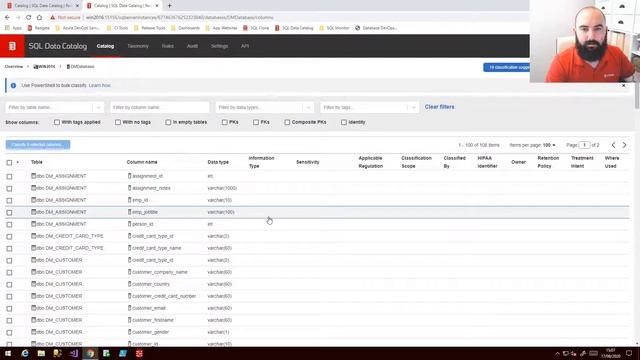The image size is (640, 360).
Task: Sort by the Data type header
Action: tap(218, 162)
